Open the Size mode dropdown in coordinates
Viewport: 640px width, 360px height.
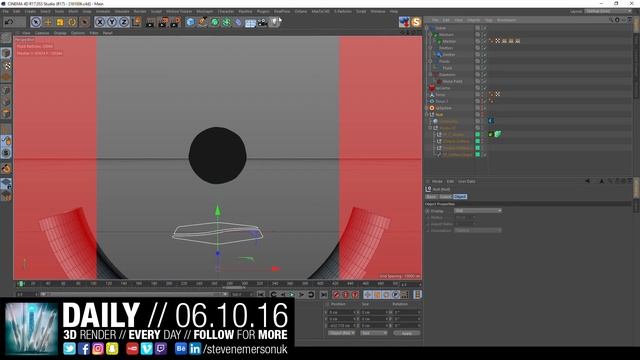tap(373, 333)
